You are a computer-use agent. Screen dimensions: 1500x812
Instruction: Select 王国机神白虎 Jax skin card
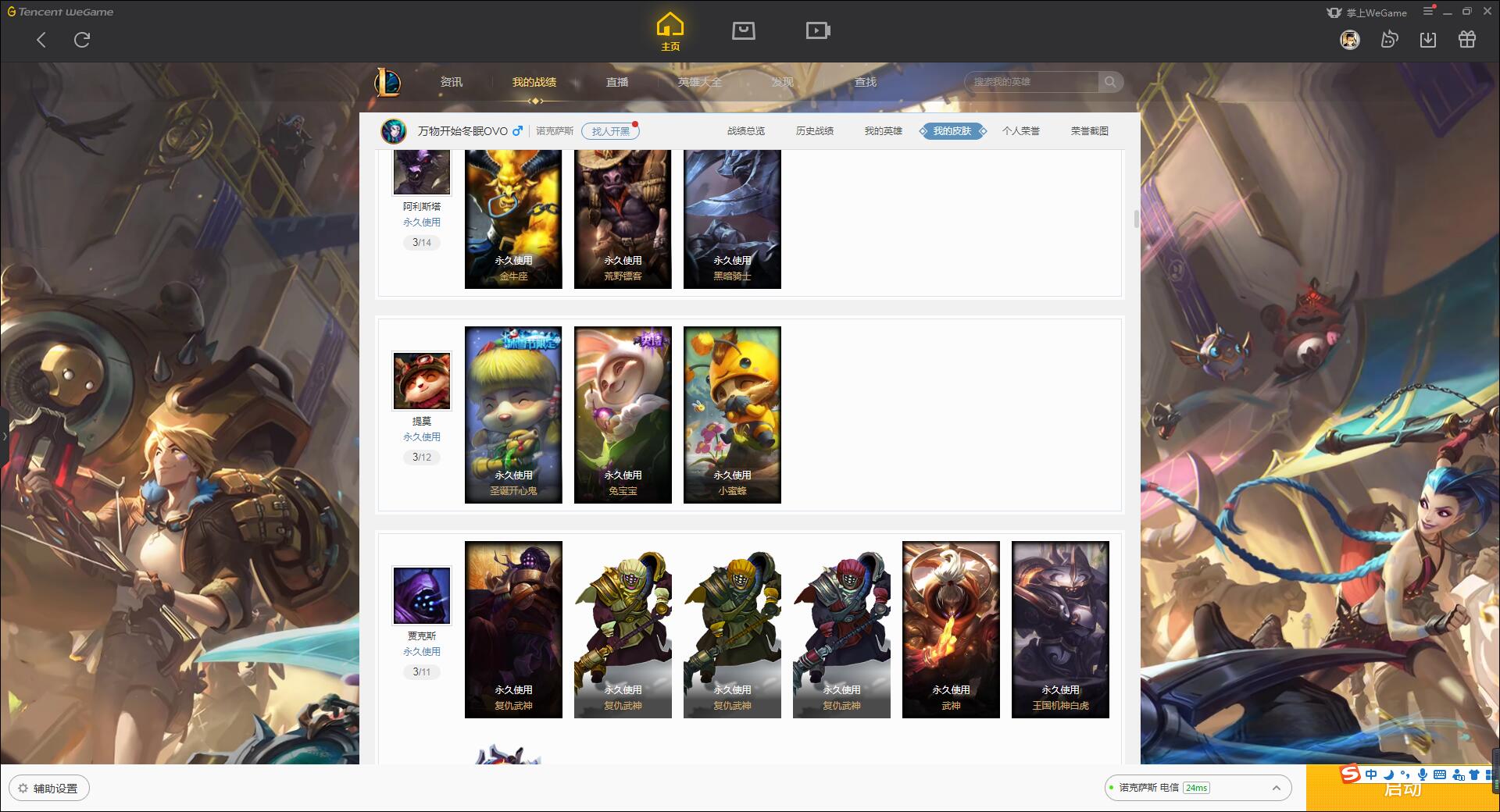coord(1060,629)
